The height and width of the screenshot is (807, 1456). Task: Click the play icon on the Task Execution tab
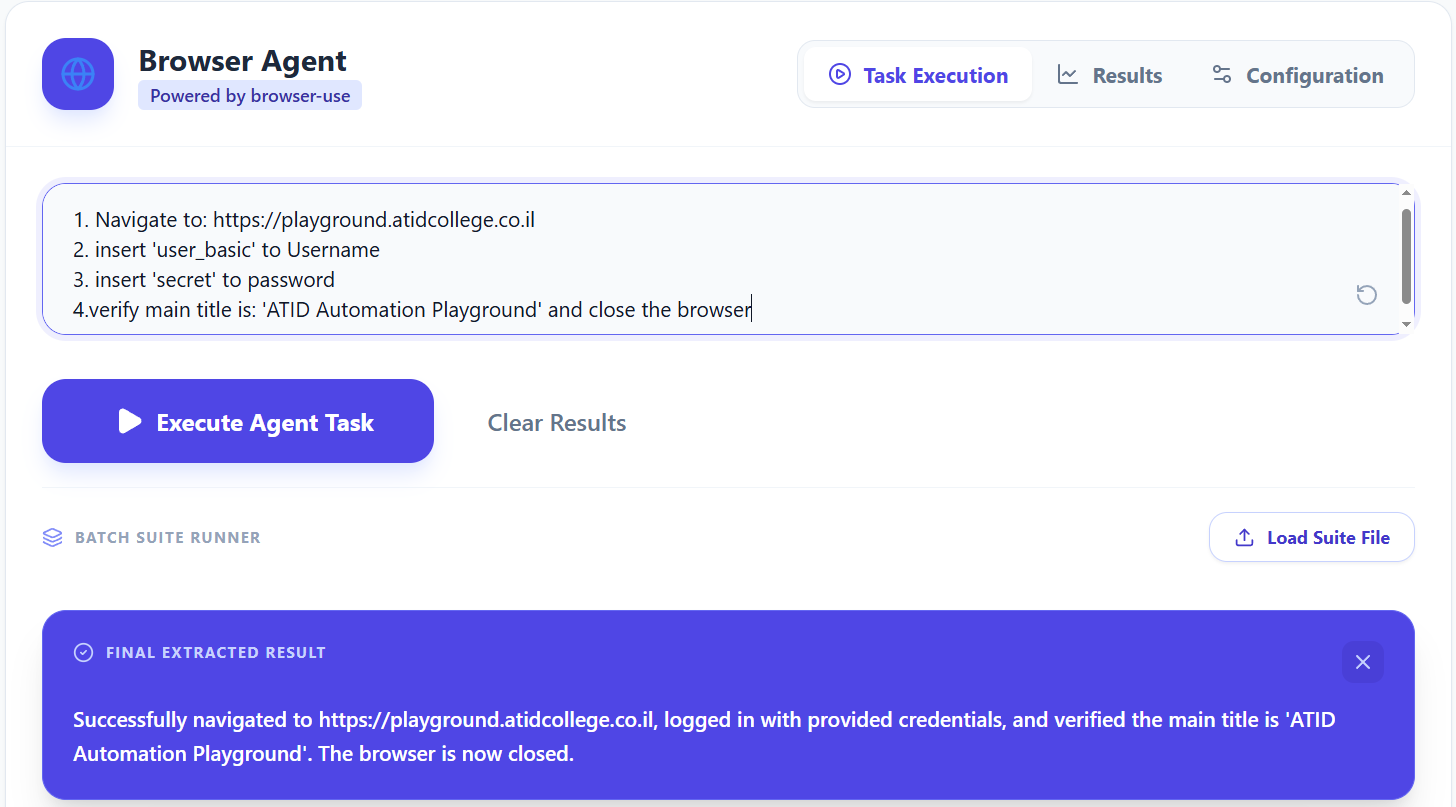pyautogui.click(x=839, y=75)
